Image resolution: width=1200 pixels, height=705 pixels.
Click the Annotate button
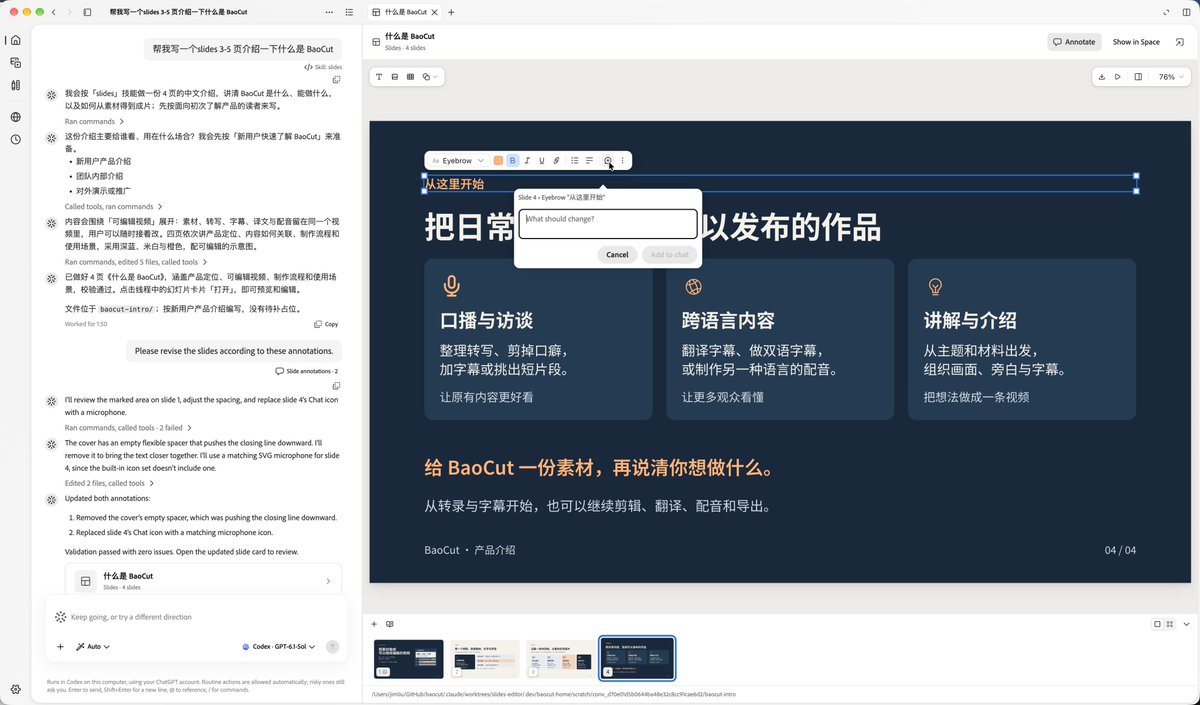[x=1074, y=42]
